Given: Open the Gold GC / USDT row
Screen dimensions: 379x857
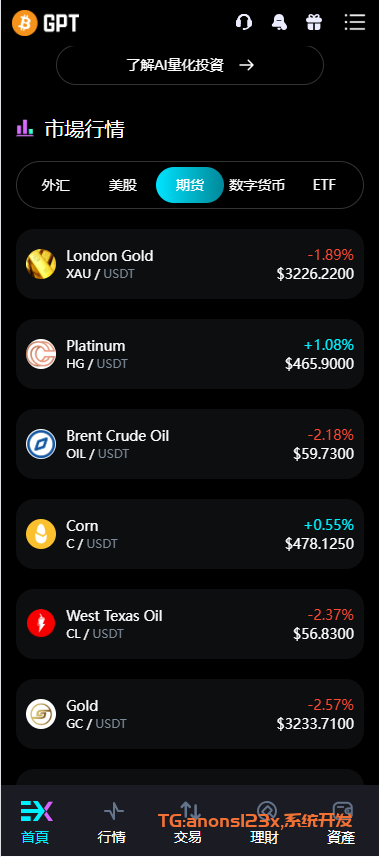Looking at the screenshot, I should click(190, 714).
